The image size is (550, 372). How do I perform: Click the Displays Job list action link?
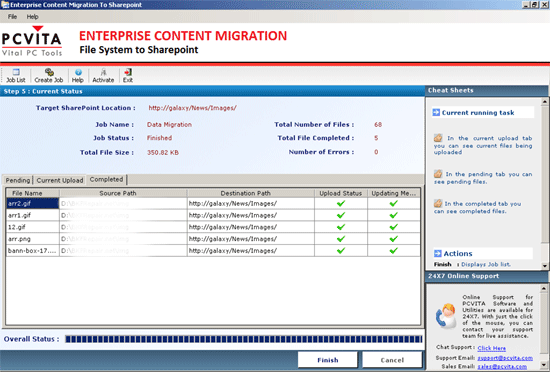[486, 264]
